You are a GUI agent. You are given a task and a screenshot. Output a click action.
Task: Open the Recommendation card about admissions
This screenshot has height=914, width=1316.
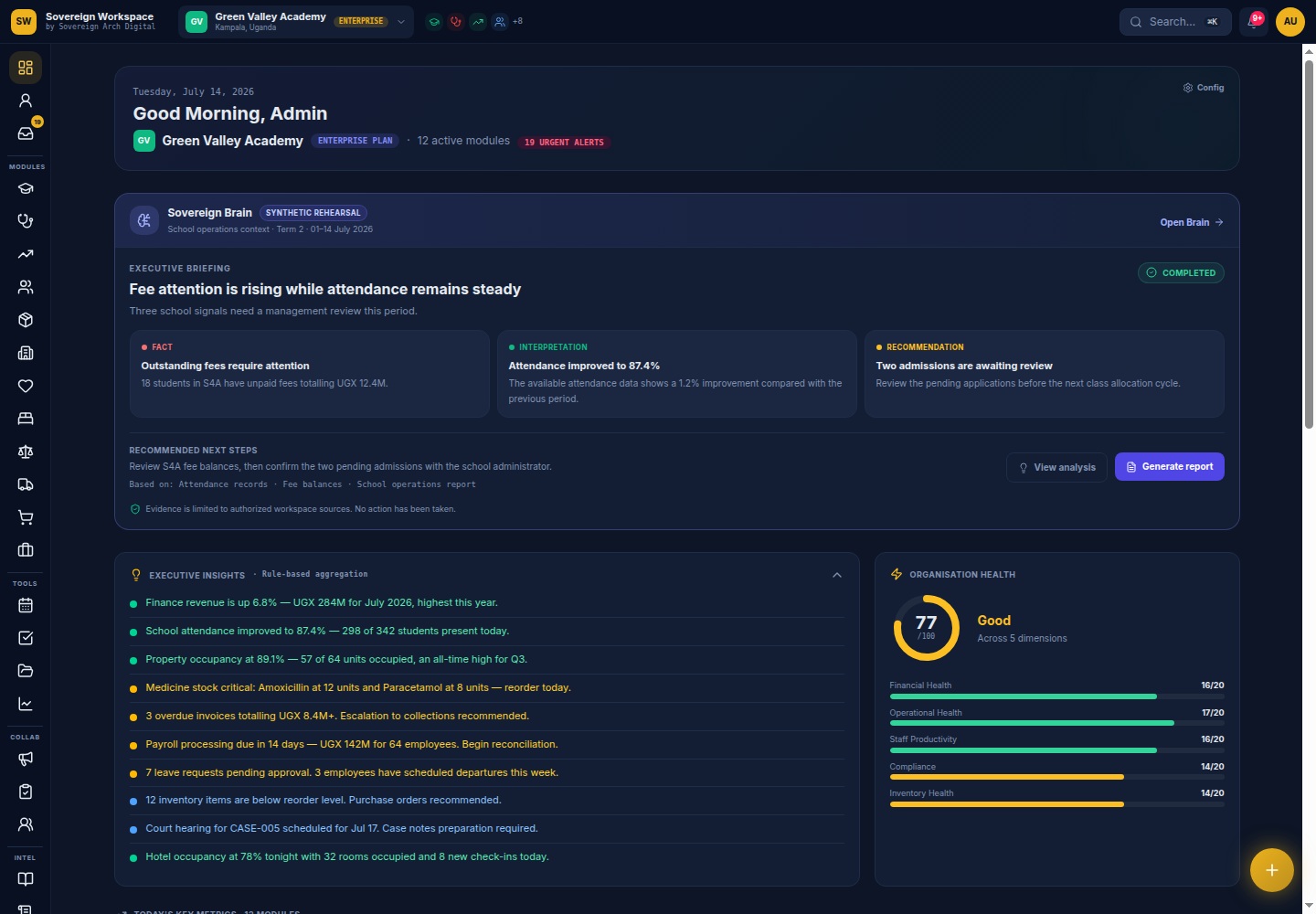1045,374
